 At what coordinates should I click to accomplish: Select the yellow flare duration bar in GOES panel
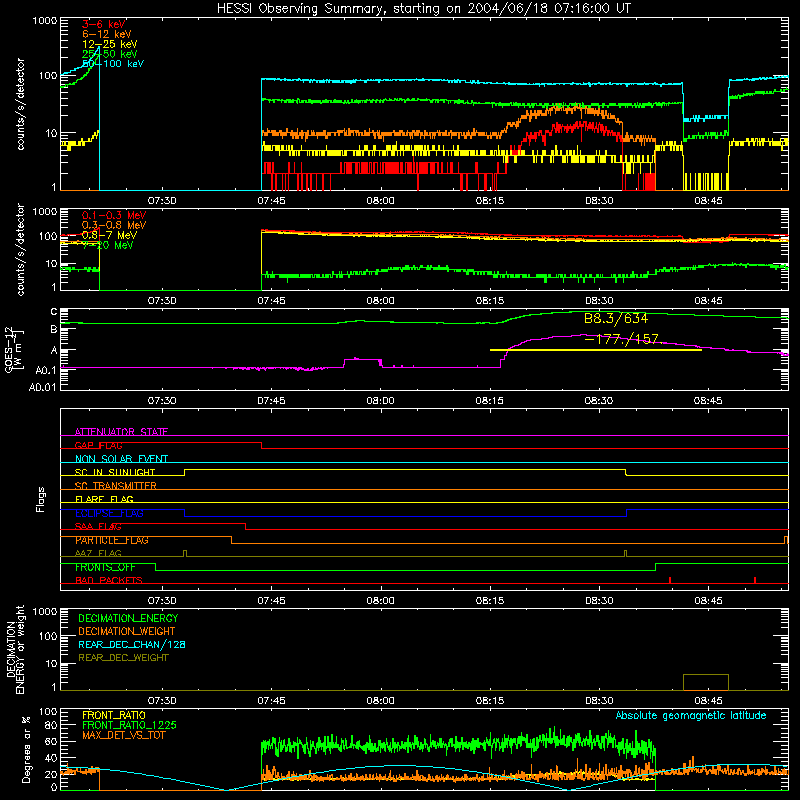click(595, 350)
